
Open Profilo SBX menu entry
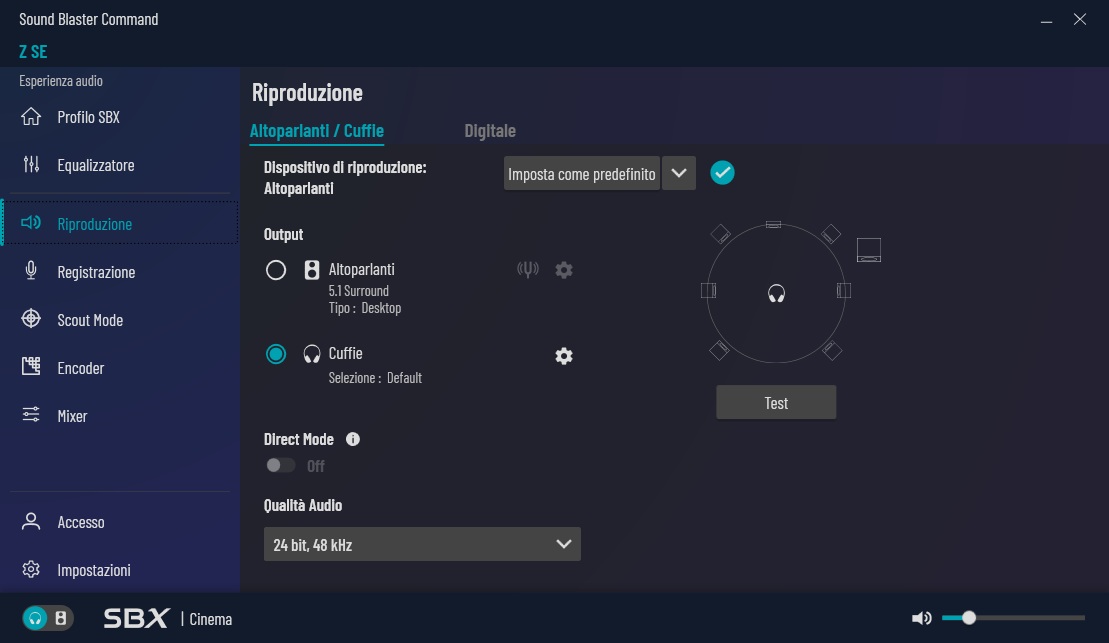[88, 117]
